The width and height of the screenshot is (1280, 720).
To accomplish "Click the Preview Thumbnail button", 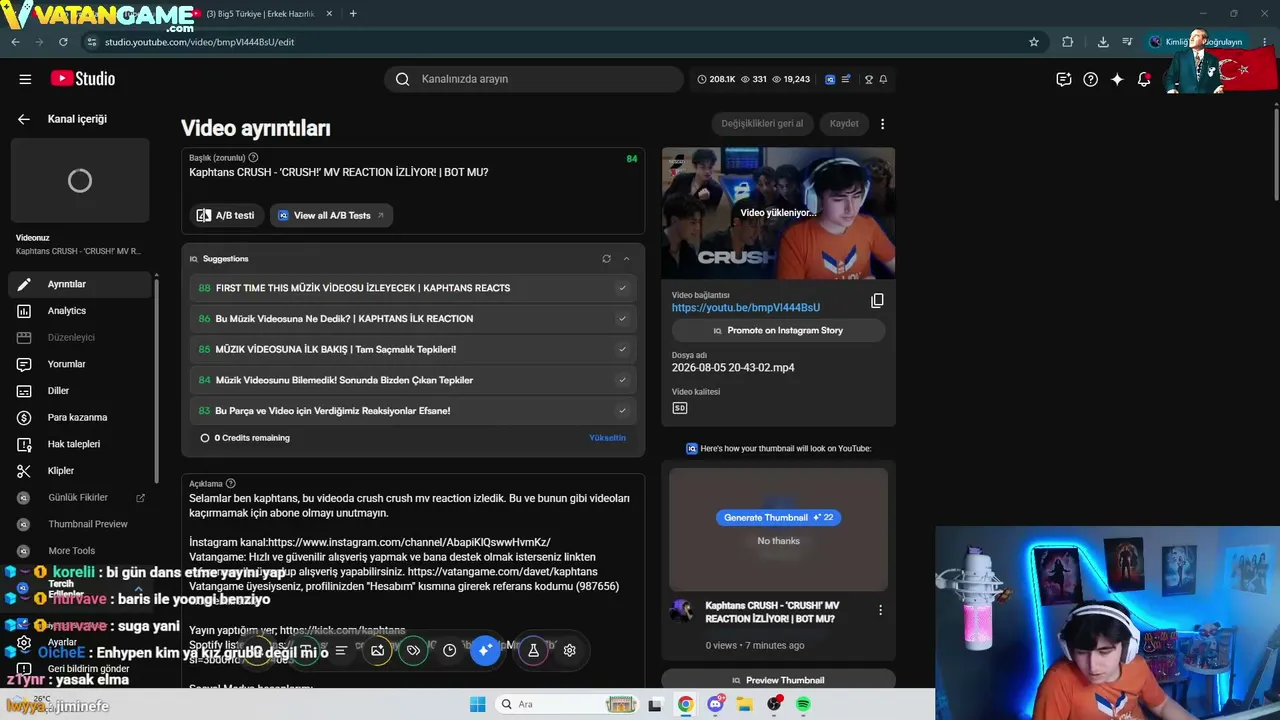I will (778, 680).
